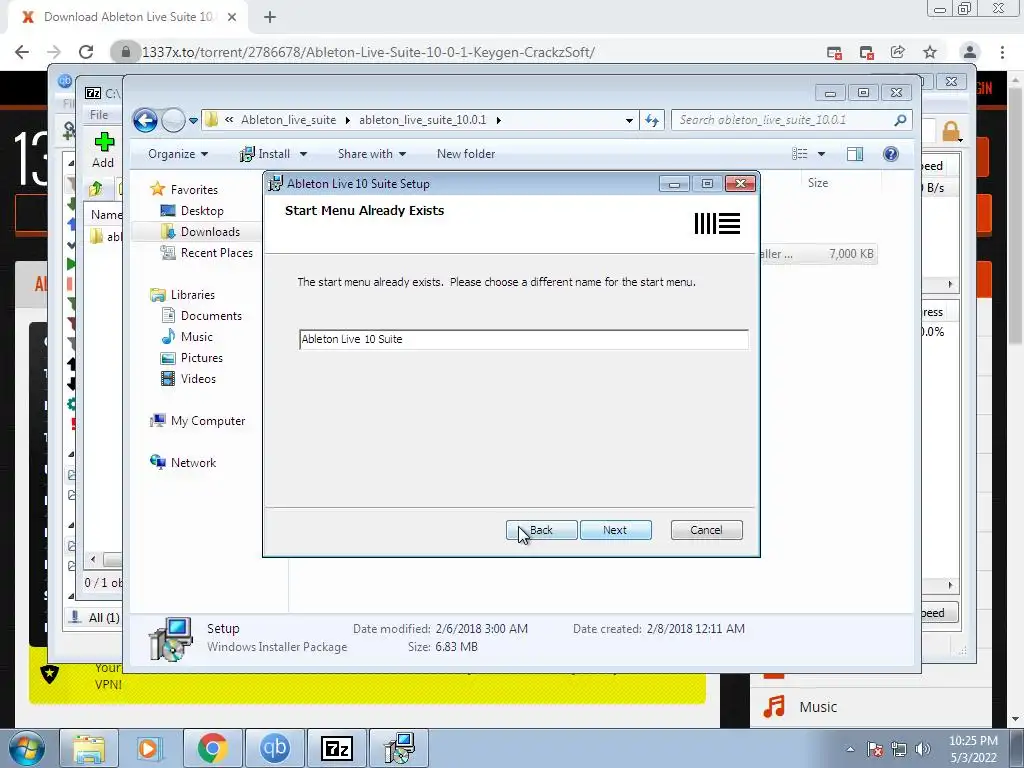Viewport: 1024px width, 768px height.
Task: Open the 7-Zip File menu
Action: click(99, 115)
